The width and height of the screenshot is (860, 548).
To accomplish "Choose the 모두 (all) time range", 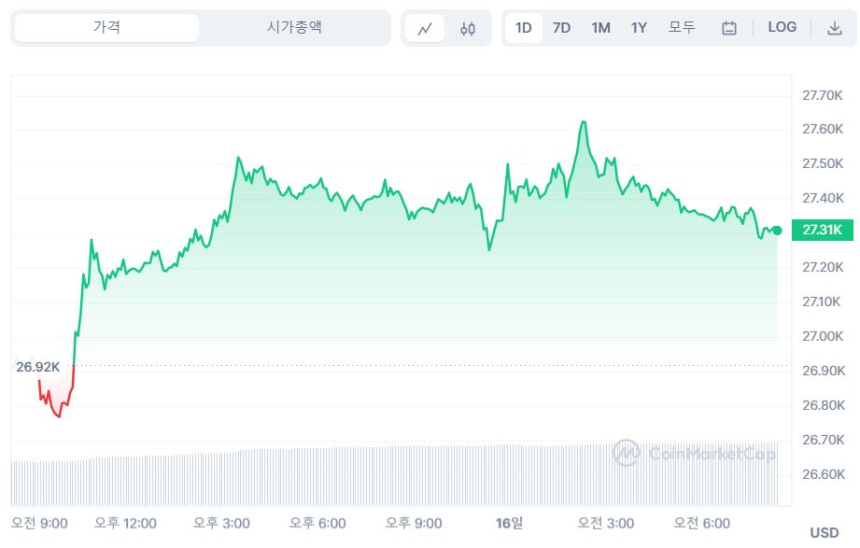I will 681,28.
